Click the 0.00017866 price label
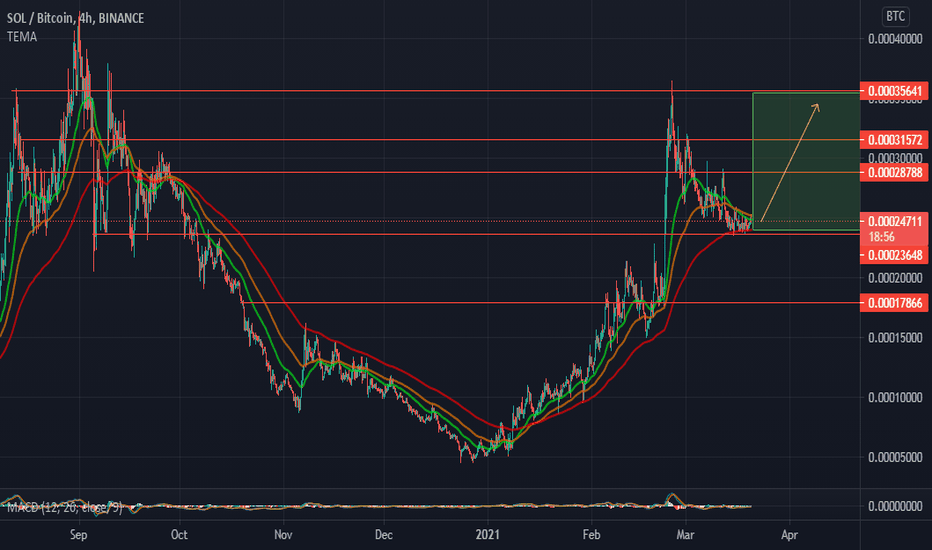The height and width of the screenshot is (550, 932). click(895, 303)
